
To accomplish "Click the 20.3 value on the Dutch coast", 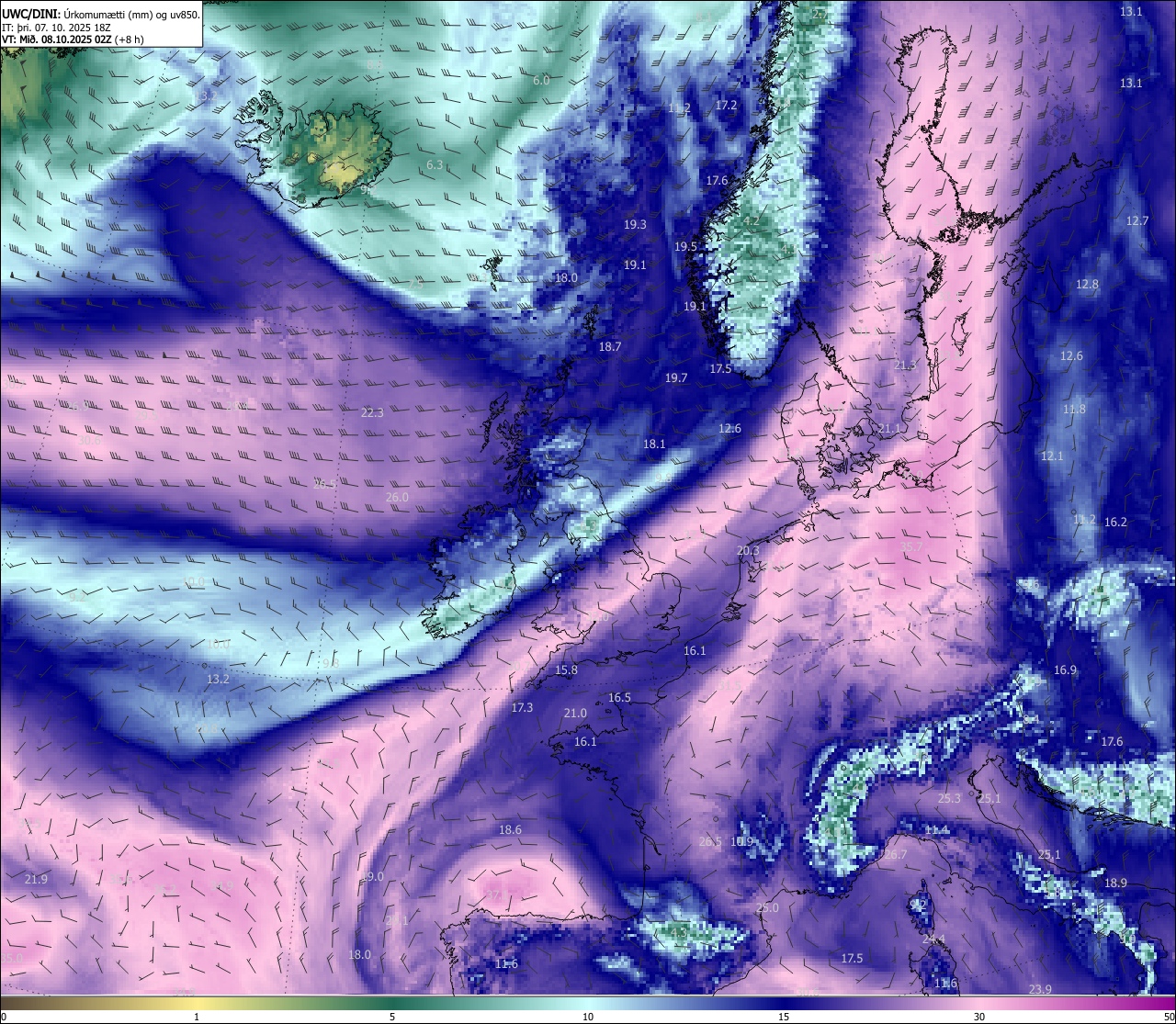I will [748, 551].
